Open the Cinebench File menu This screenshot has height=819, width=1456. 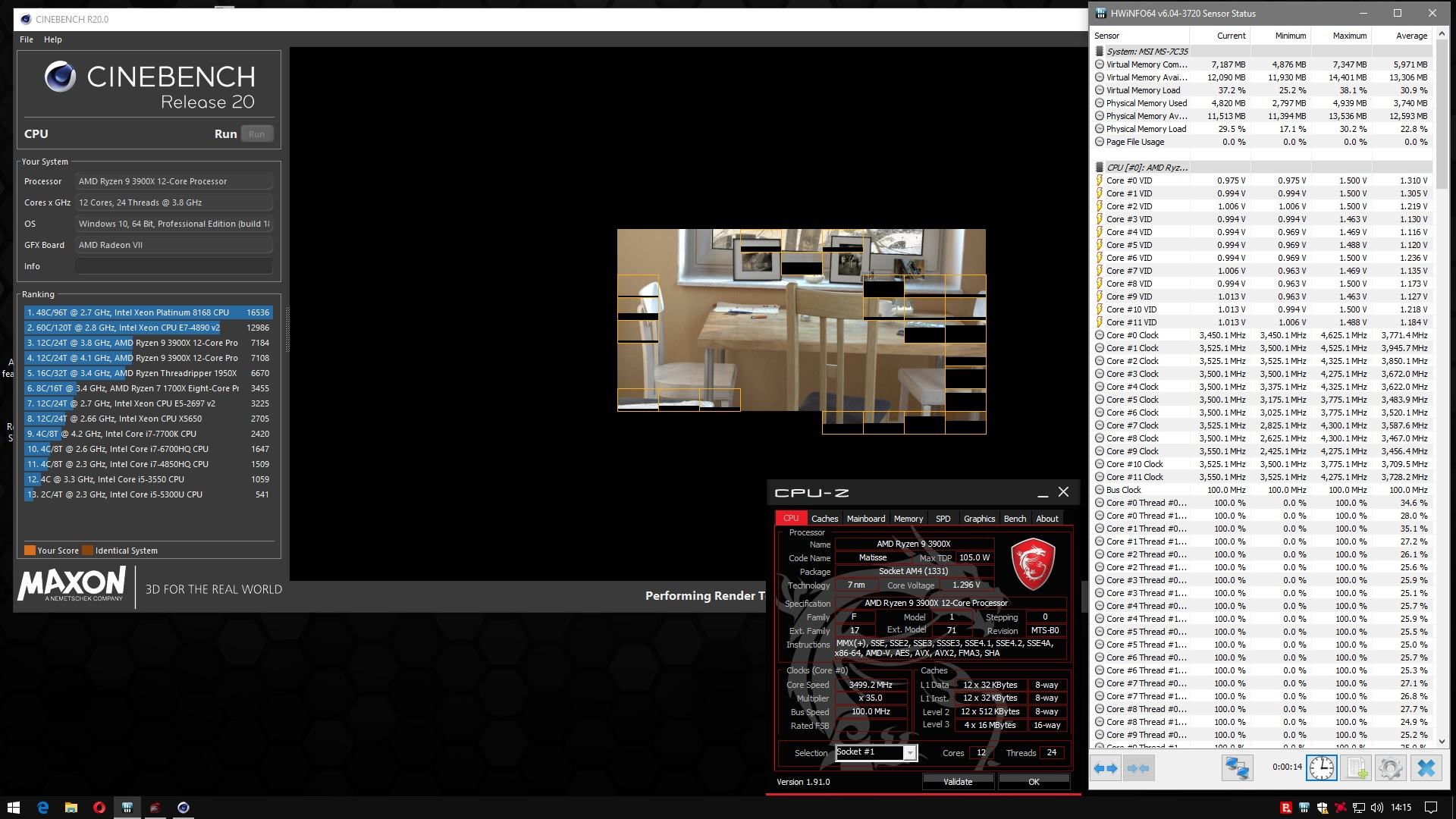27,39
